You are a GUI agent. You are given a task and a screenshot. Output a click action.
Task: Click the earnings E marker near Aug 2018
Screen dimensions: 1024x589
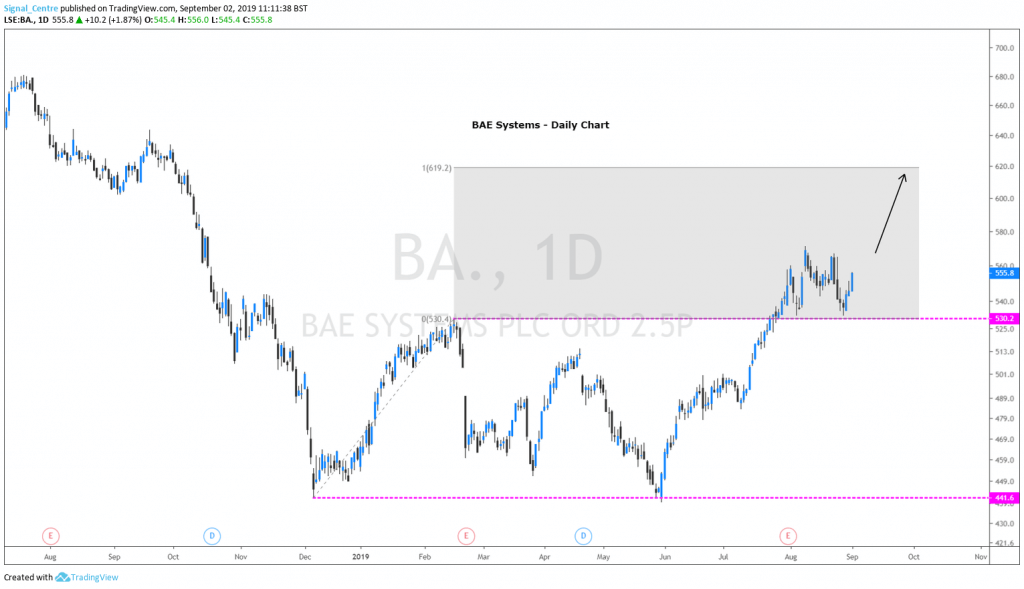tap(50, 536)
